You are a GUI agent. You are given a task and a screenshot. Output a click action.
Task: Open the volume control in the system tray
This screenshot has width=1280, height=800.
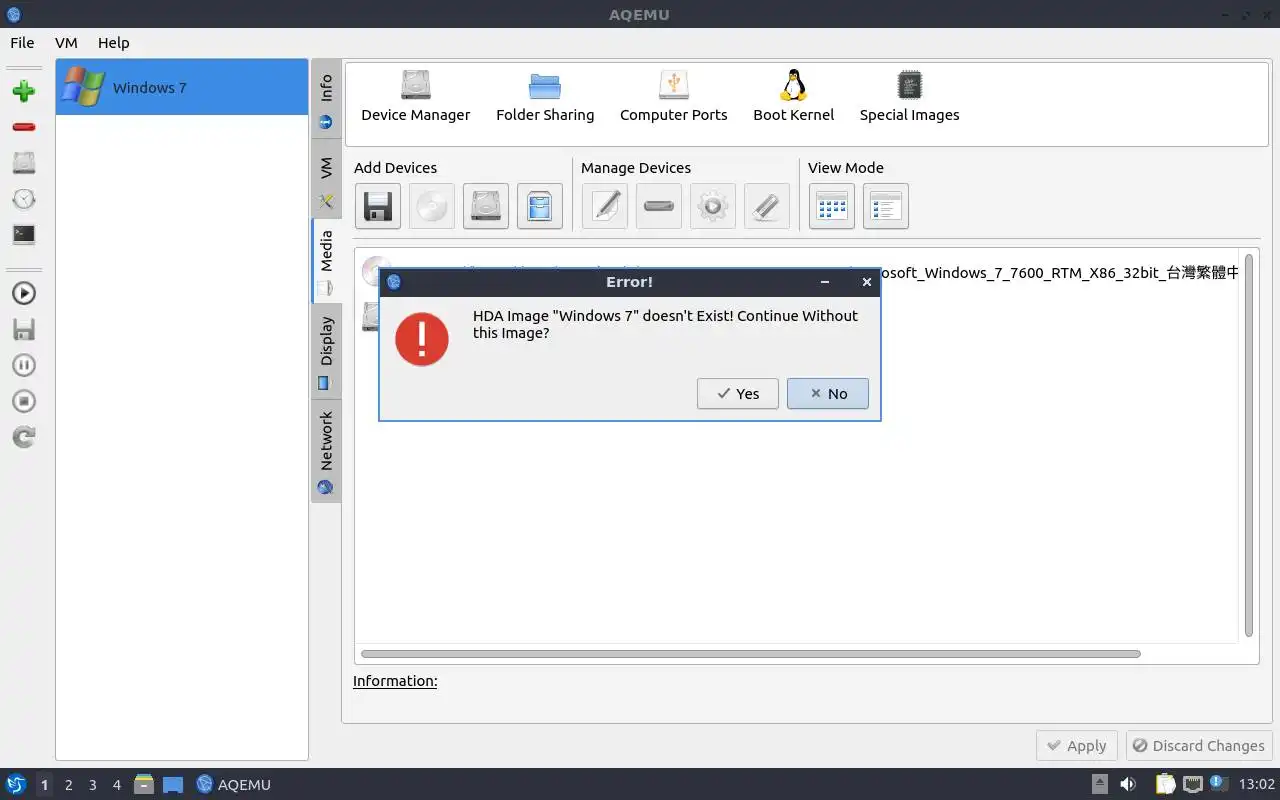tap(1128, 784)
